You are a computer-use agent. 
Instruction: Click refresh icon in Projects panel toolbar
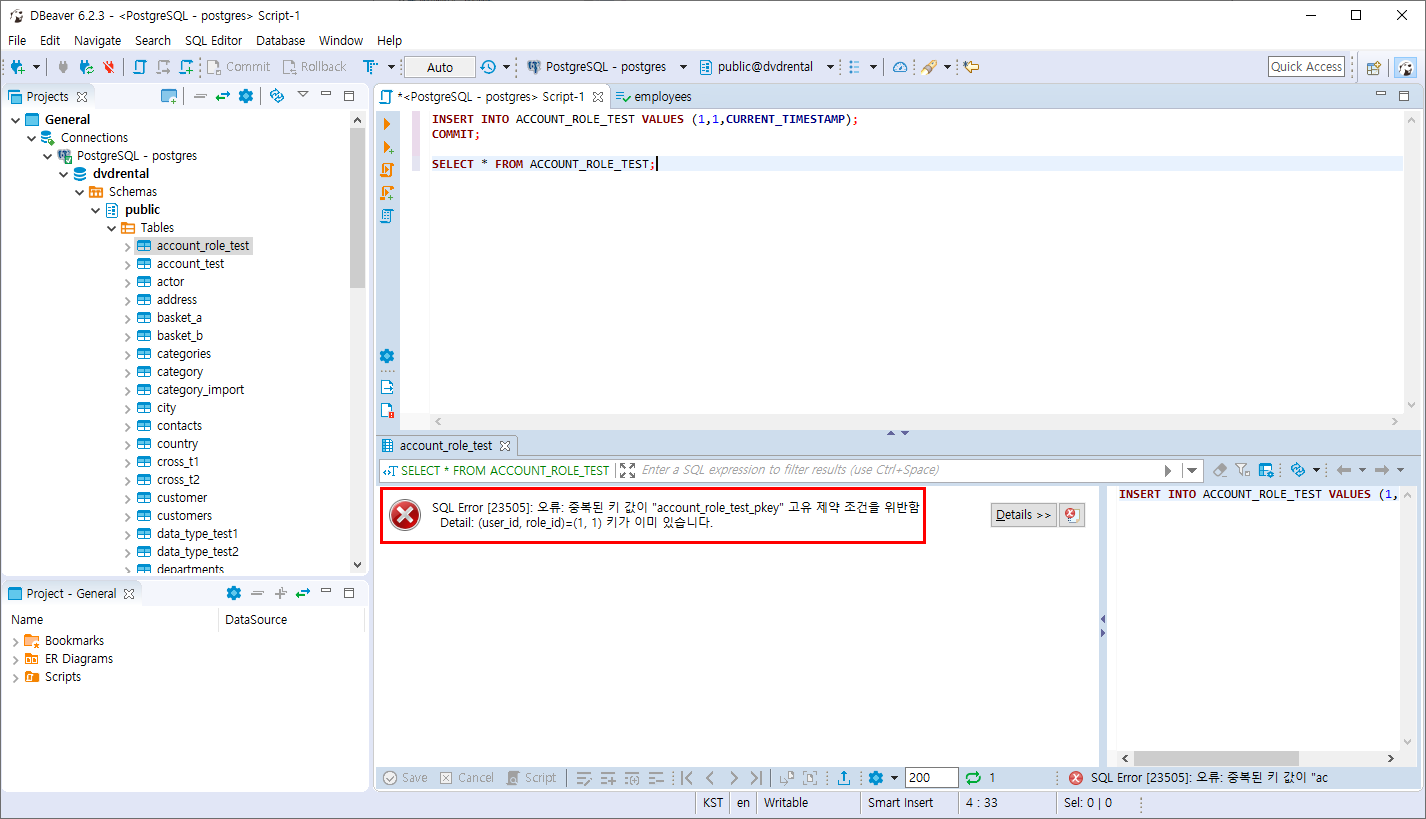[277, 96]
